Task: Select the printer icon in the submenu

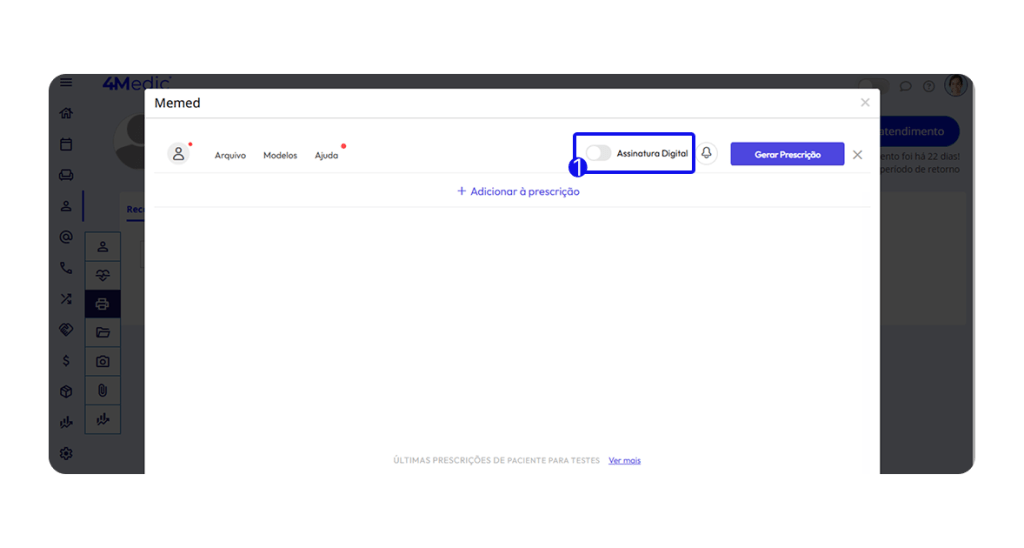Action: [102, 304]
